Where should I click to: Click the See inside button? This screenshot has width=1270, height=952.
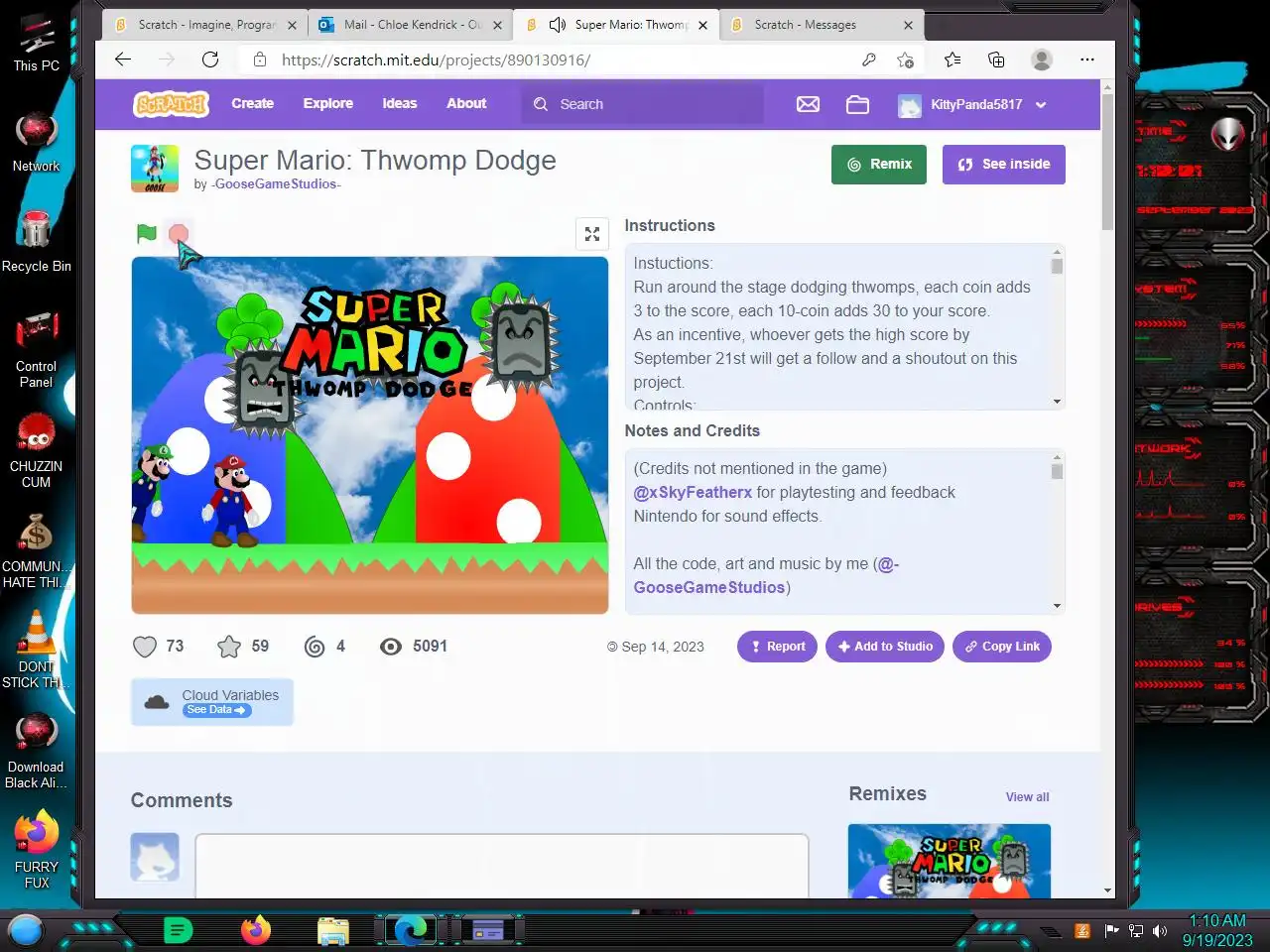pos(1004,165)
